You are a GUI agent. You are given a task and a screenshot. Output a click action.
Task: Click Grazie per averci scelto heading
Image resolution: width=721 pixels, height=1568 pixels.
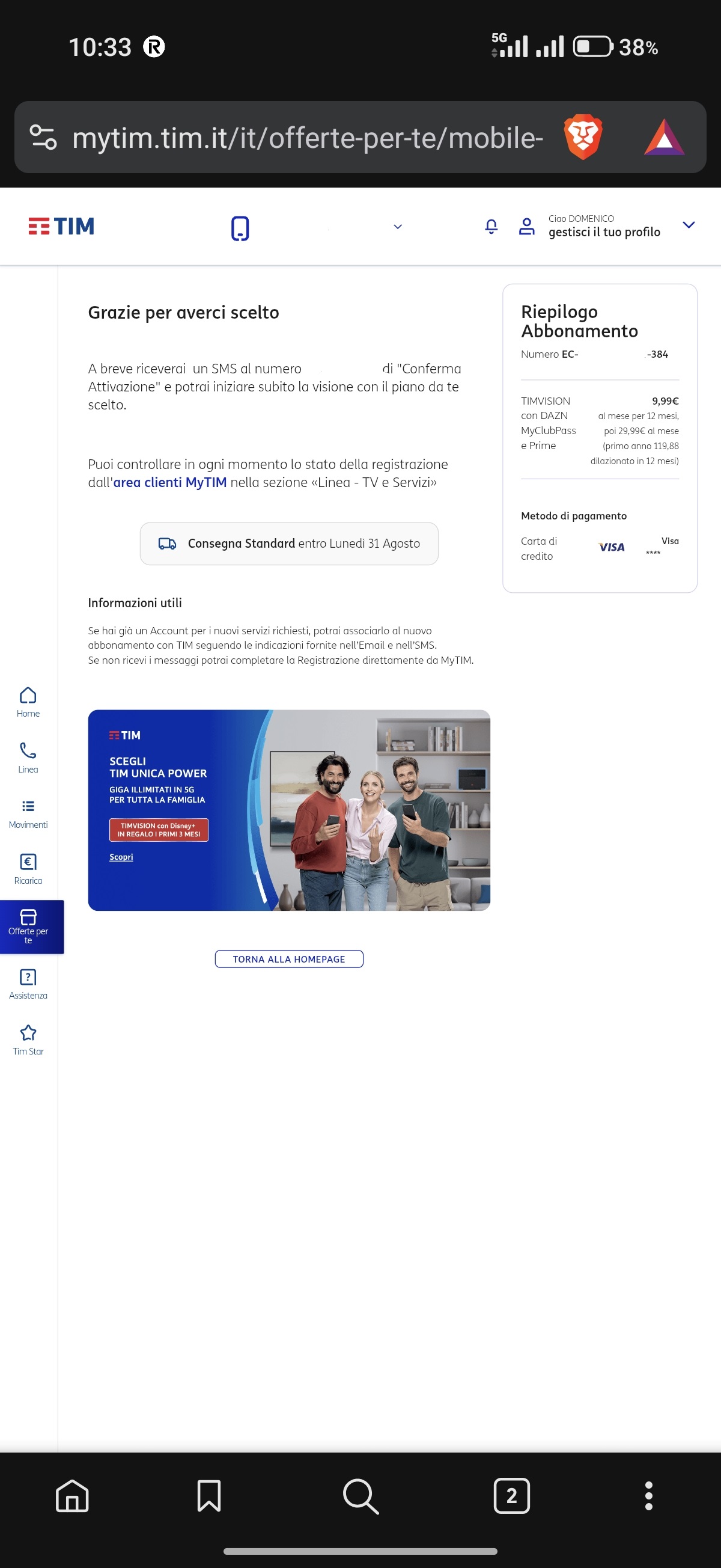[184, 313]
